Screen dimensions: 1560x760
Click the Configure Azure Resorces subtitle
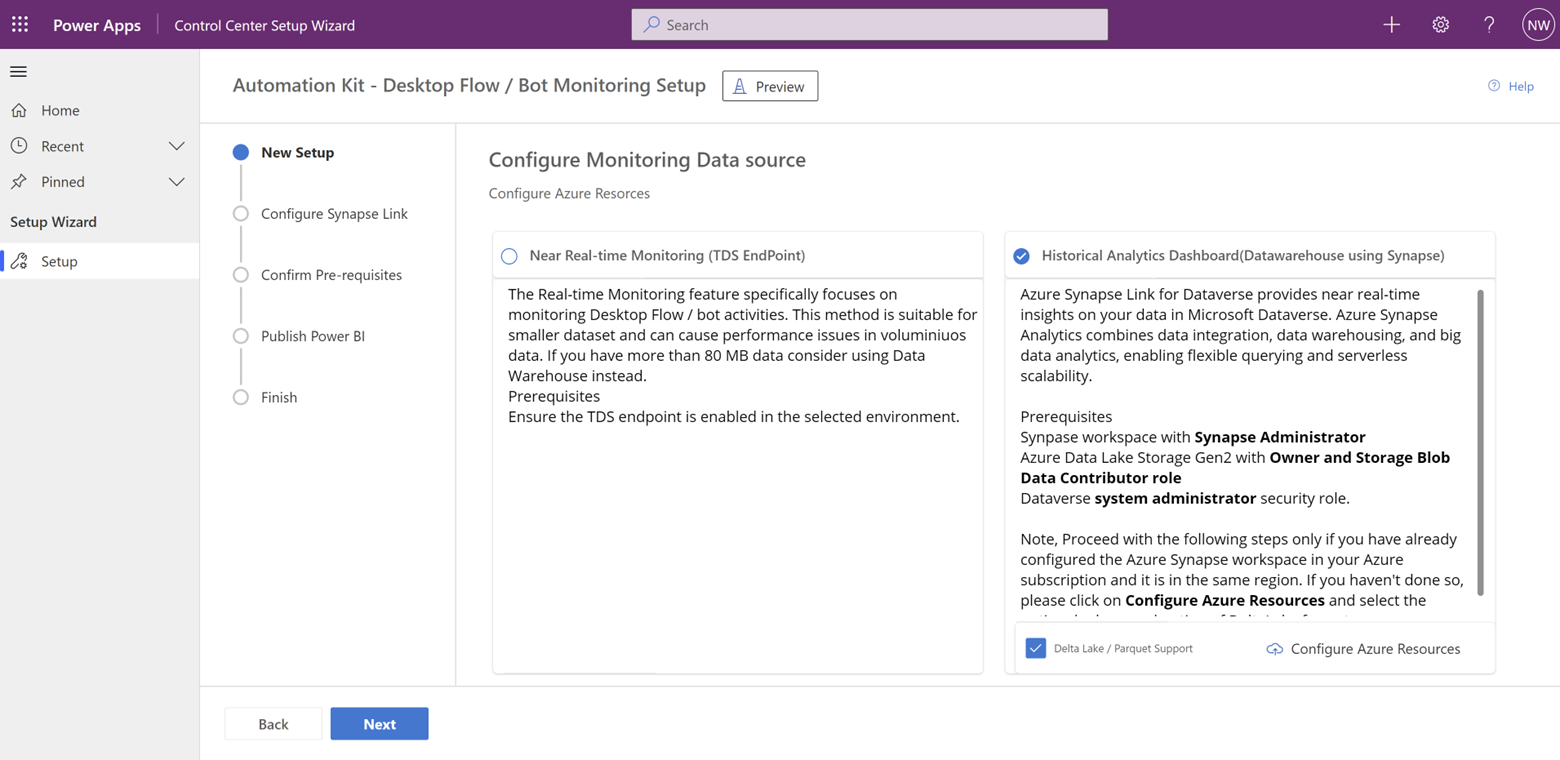[569, 193]
